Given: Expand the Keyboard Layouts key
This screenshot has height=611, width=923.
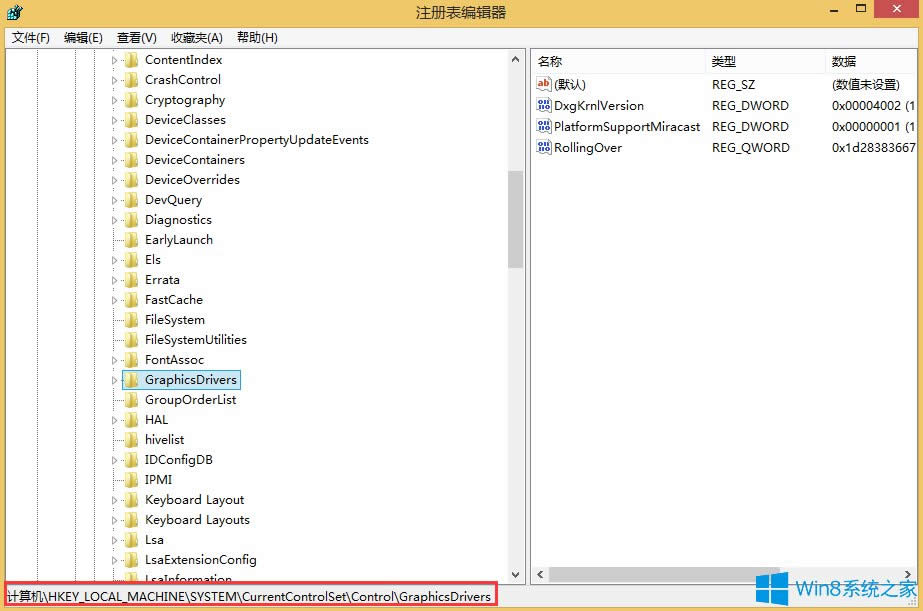Looking at the screenshot, I should 113,520.
